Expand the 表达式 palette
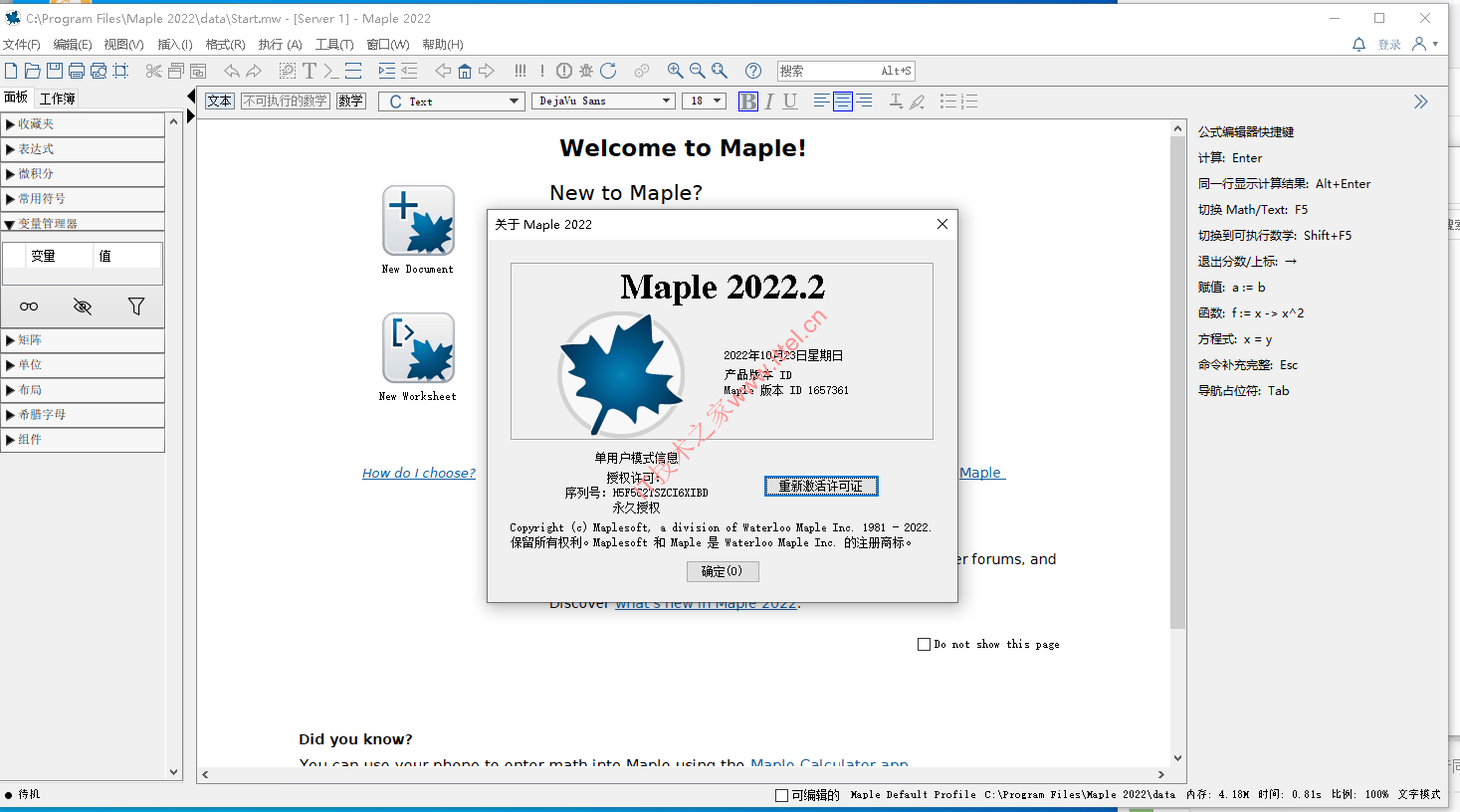Image resolution: width=1460 pixels, height=812 pixels. (x=83, y=149)
